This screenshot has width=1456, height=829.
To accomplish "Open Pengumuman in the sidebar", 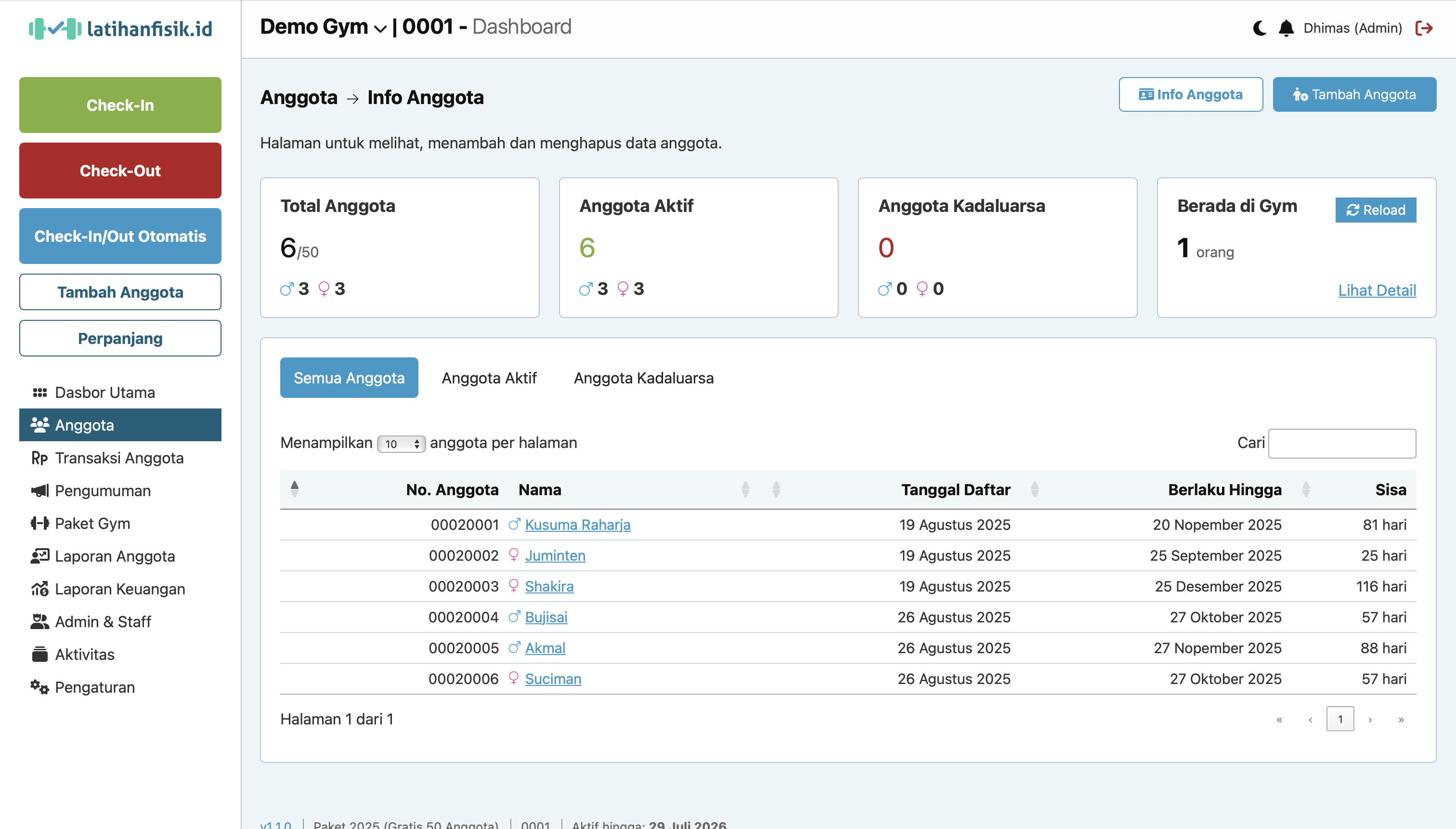I will point(103,491).
